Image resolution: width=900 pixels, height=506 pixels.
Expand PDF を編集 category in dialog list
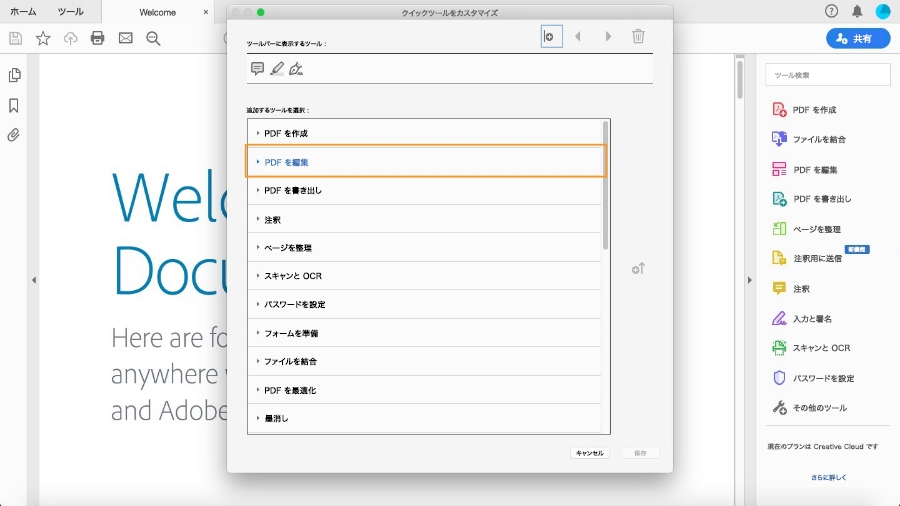tap(425, 162)
